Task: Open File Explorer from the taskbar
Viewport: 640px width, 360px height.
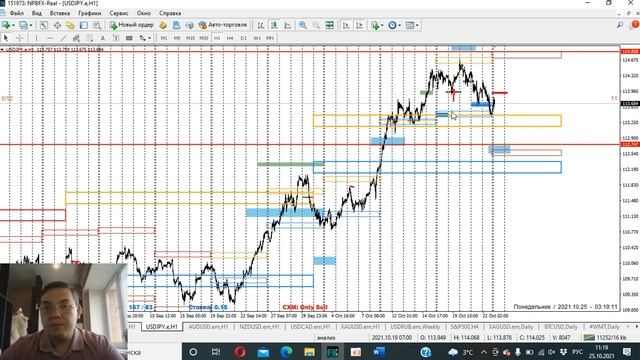Action: pos(309,351)
